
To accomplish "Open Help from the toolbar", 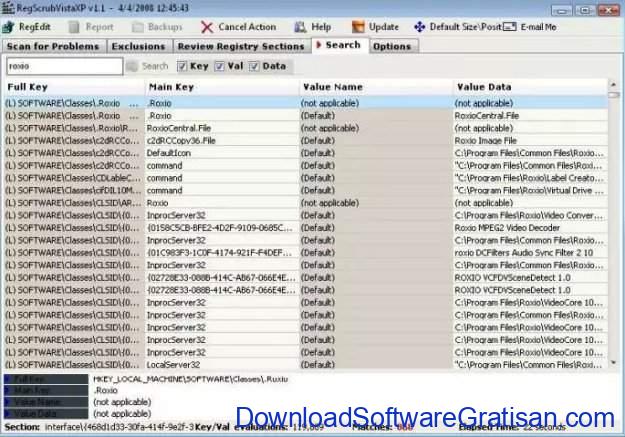I will (300, 27).
